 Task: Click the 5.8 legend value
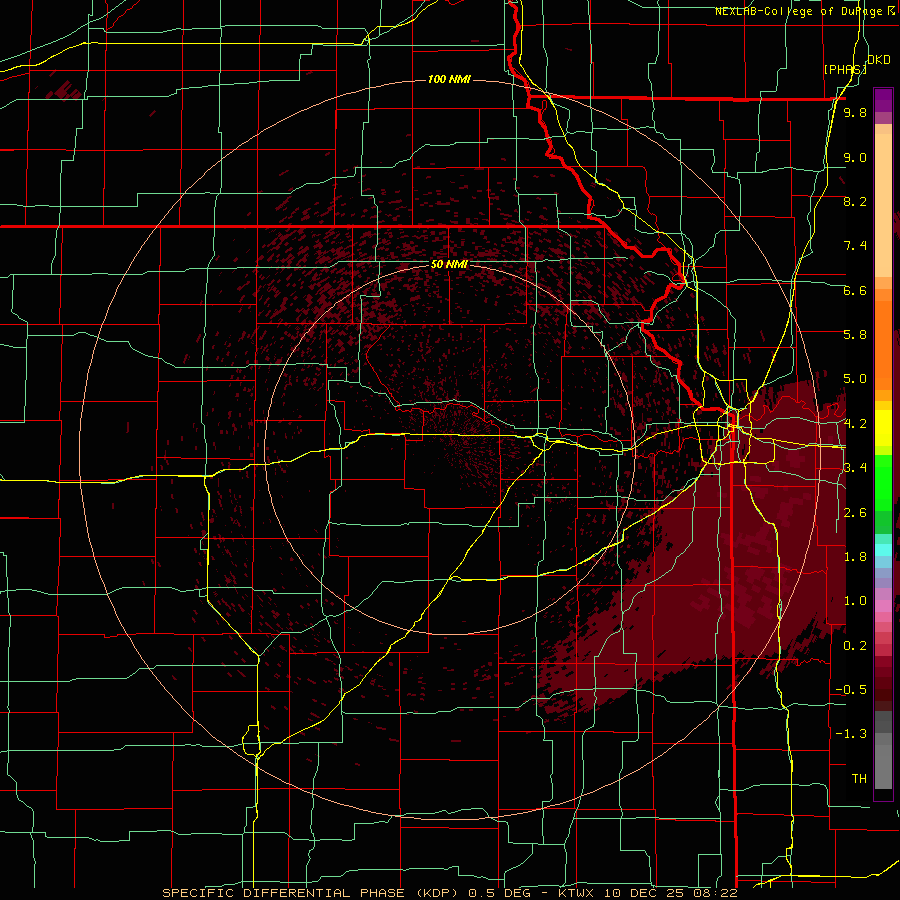click(855, 335)
